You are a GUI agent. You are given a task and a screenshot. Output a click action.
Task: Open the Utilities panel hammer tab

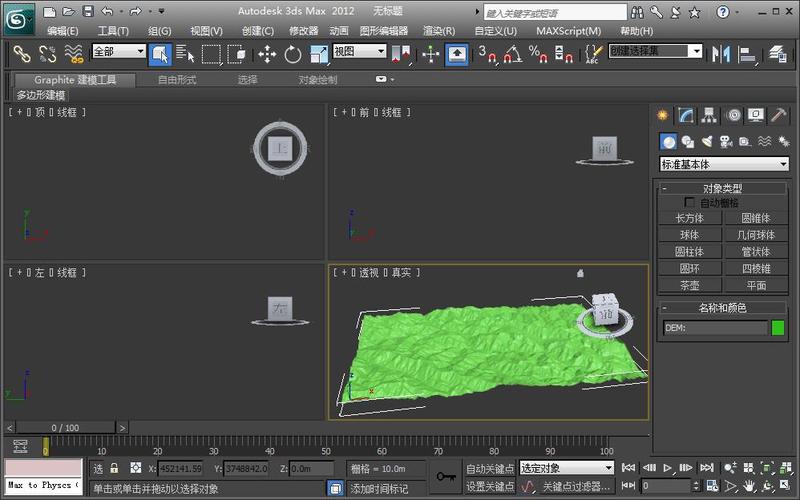tap(779, 115)
